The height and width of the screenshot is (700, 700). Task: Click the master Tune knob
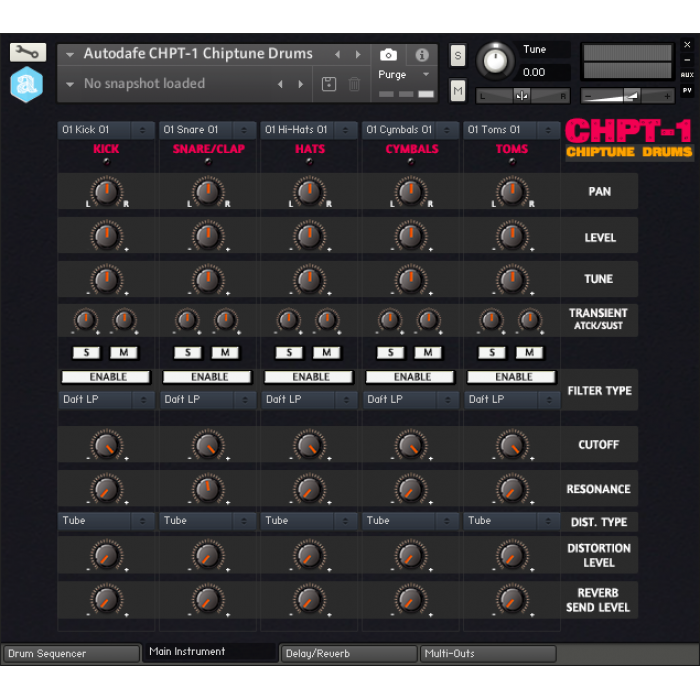coord(495,61)
